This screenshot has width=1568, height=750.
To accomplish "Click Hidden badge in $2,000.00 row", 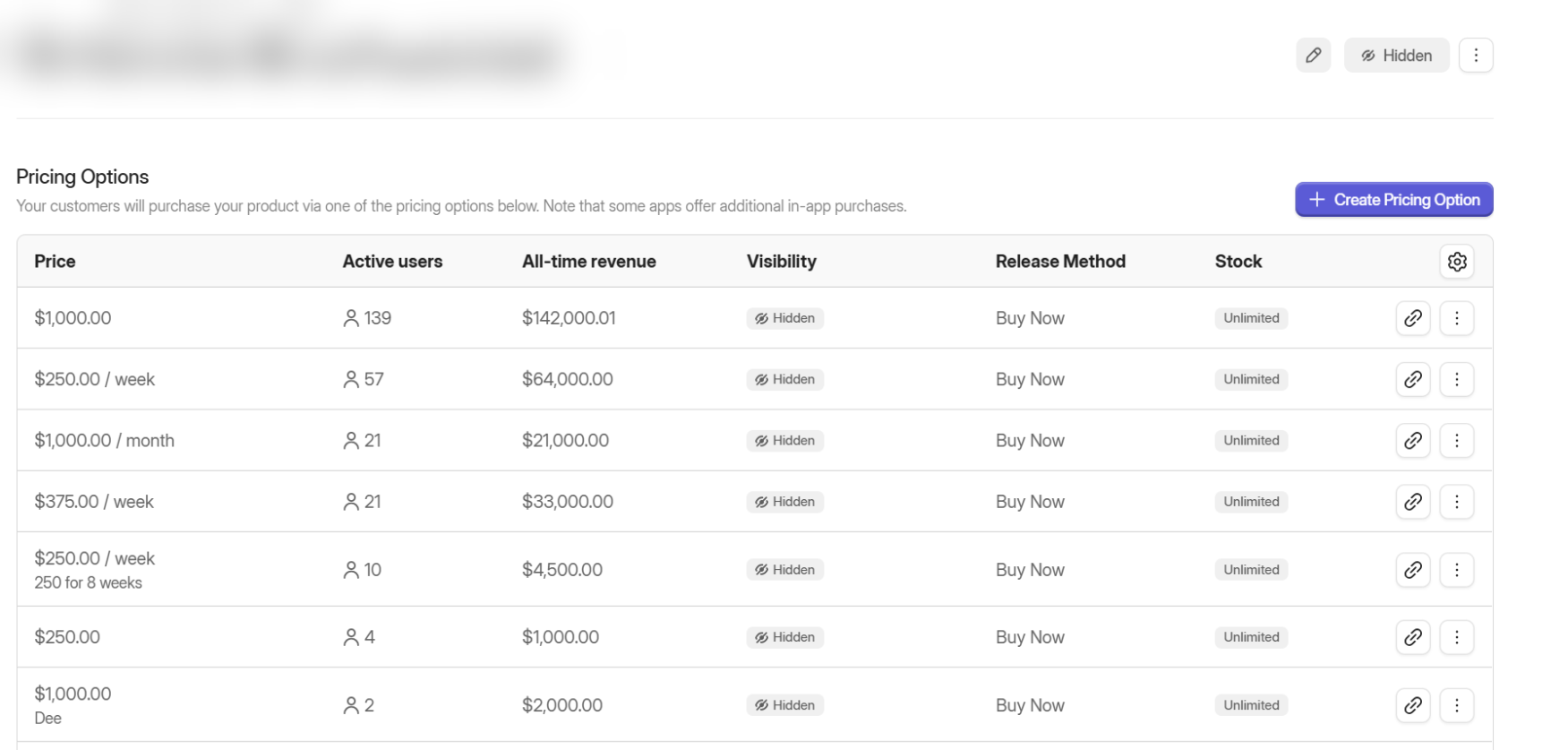I will [x=784, y=705].
